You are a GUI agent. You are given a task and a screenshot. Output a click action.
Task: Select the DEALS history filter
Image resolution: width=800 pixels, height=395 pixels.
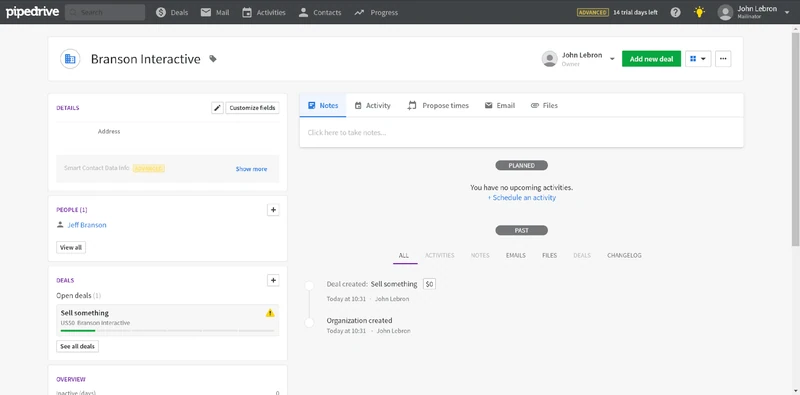click(x=582, y=255)
